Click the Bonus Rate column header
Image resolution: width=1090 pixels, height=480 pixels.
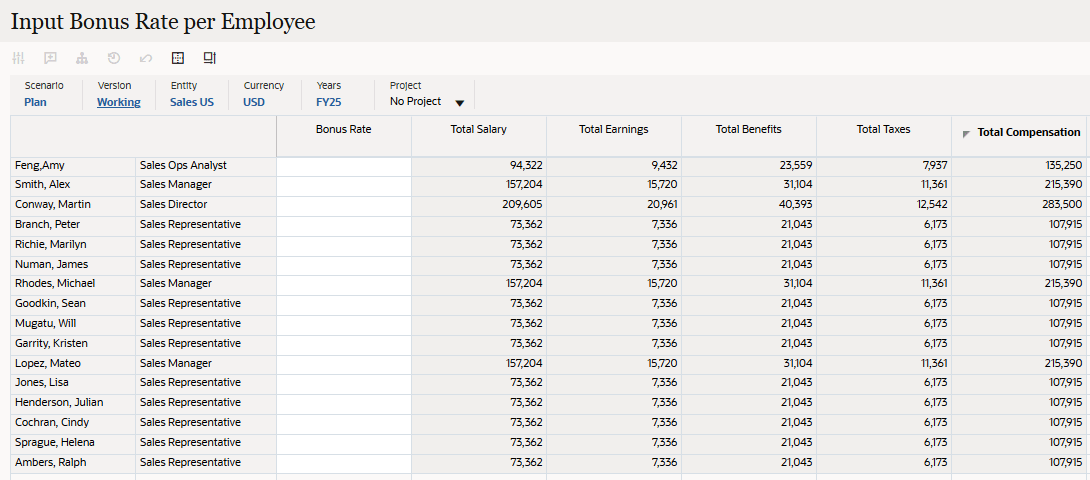click(x=343, y=129)
